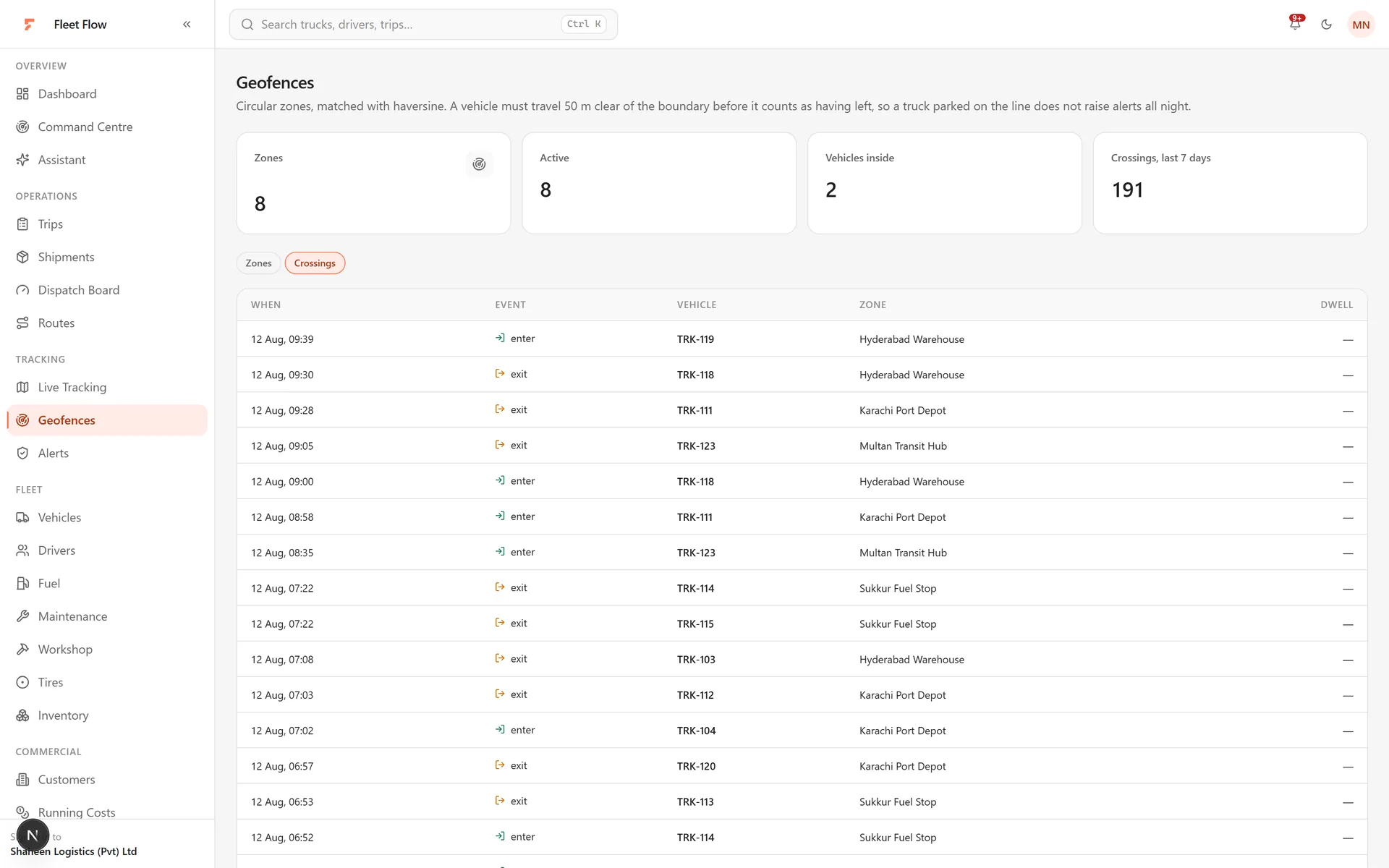The height and width of the screenshot is (868, 1389).
Task: Click the Active zones card
Action: coord(659,183)
